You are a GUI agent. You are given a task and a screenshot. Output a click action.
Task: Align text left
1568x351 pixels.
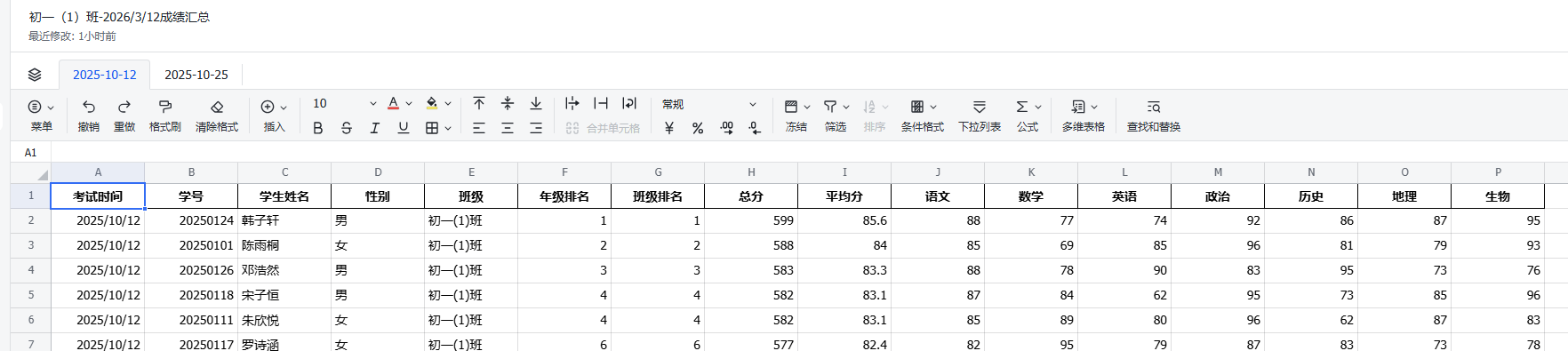click(x=479, y=128)
